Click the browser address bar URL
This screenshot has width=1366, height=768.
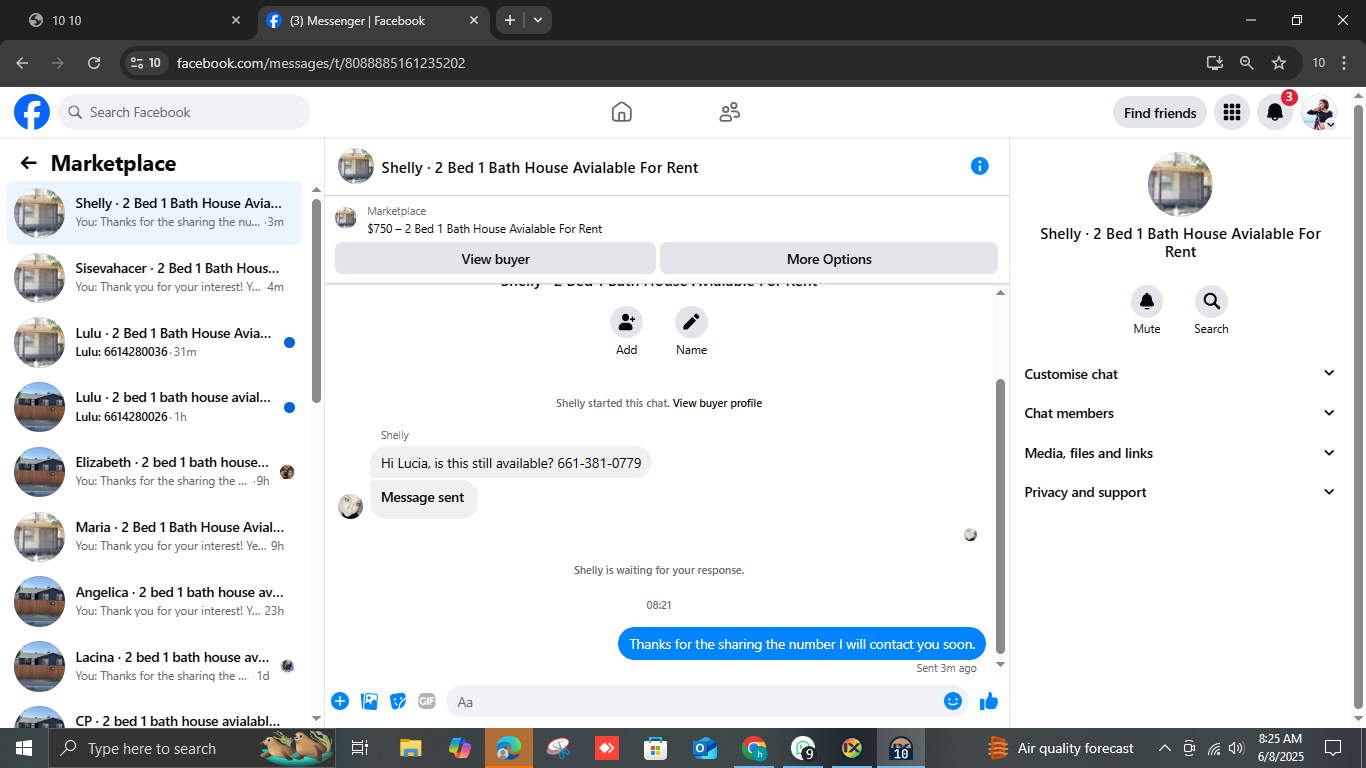[x=321, y=63]
